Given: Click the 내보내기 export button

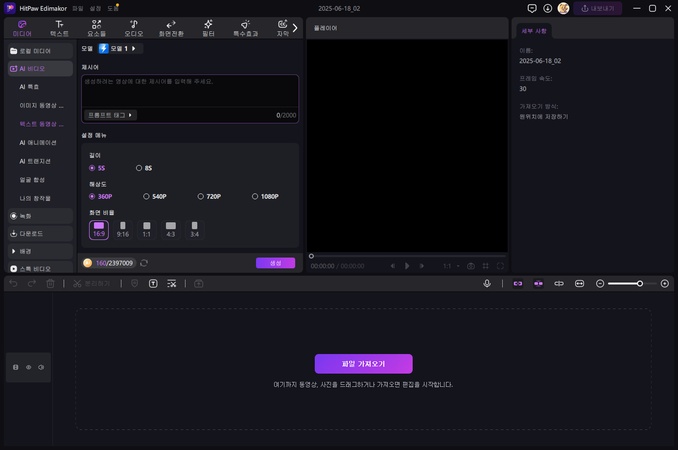Looking at the screenshot, I should [x=597, y=8].
